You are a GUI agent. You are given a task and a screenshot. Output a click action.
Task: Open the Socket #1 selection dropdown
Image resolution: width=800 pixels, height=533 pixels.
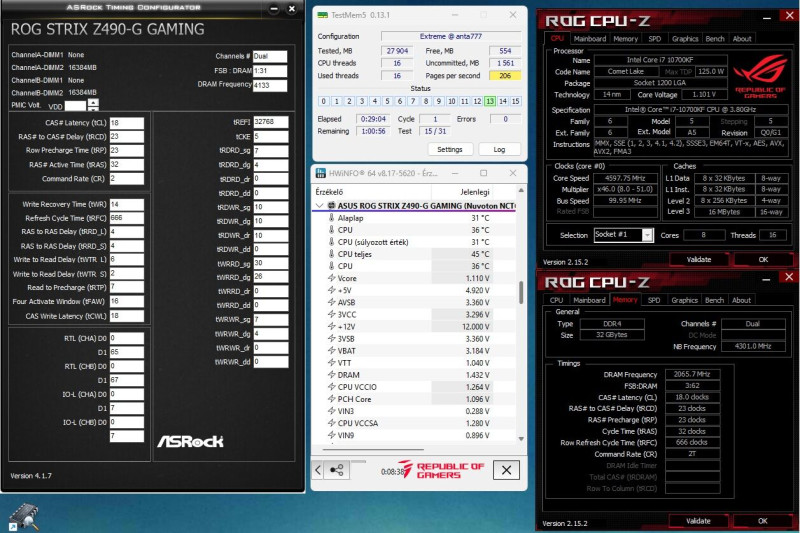pos(647,235)
